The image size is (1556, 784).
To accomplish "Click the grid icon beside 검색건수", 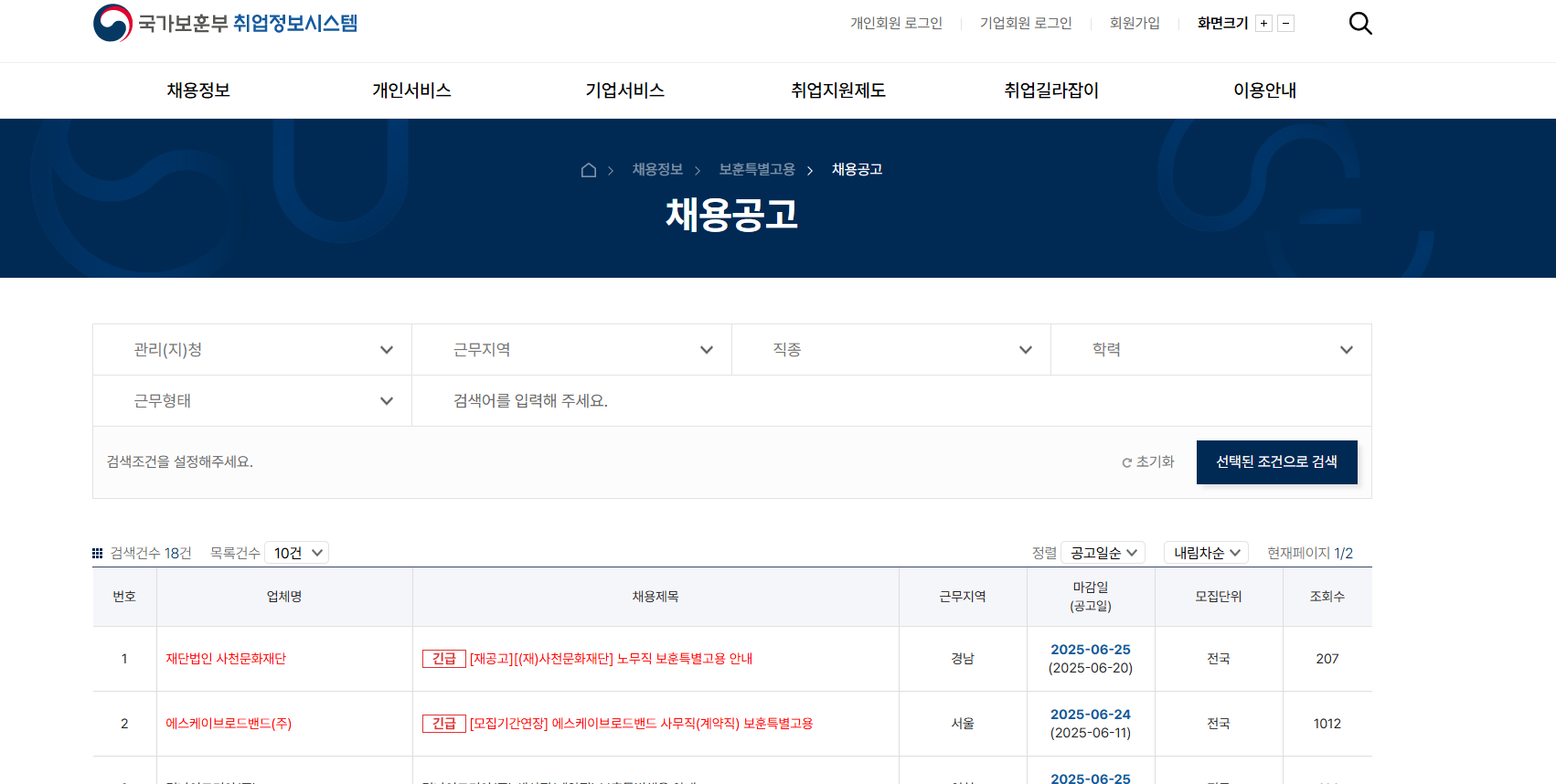I will (x=98, y=553).
